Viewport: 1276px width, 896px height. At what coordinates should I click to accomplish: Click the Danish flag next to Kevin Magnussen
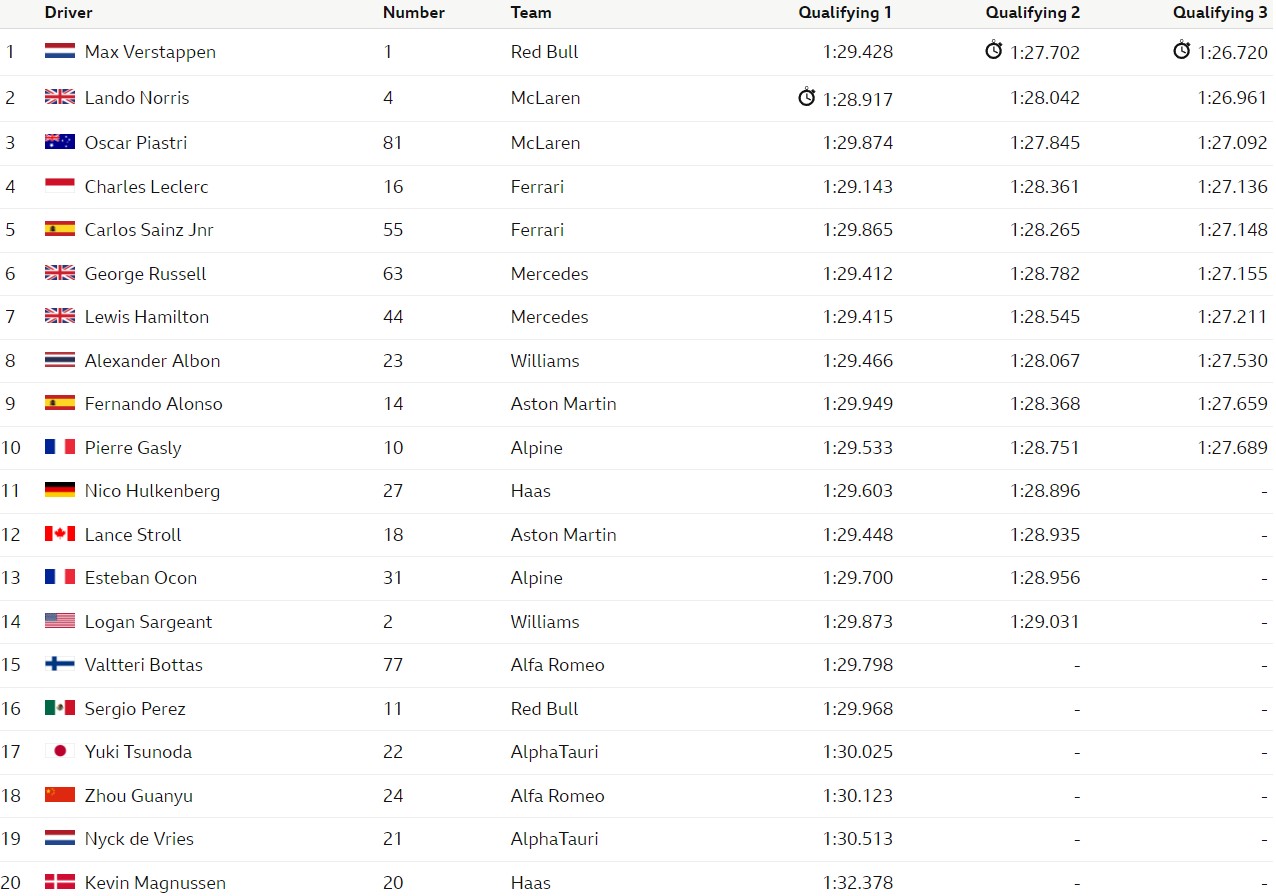coord(60,882)
